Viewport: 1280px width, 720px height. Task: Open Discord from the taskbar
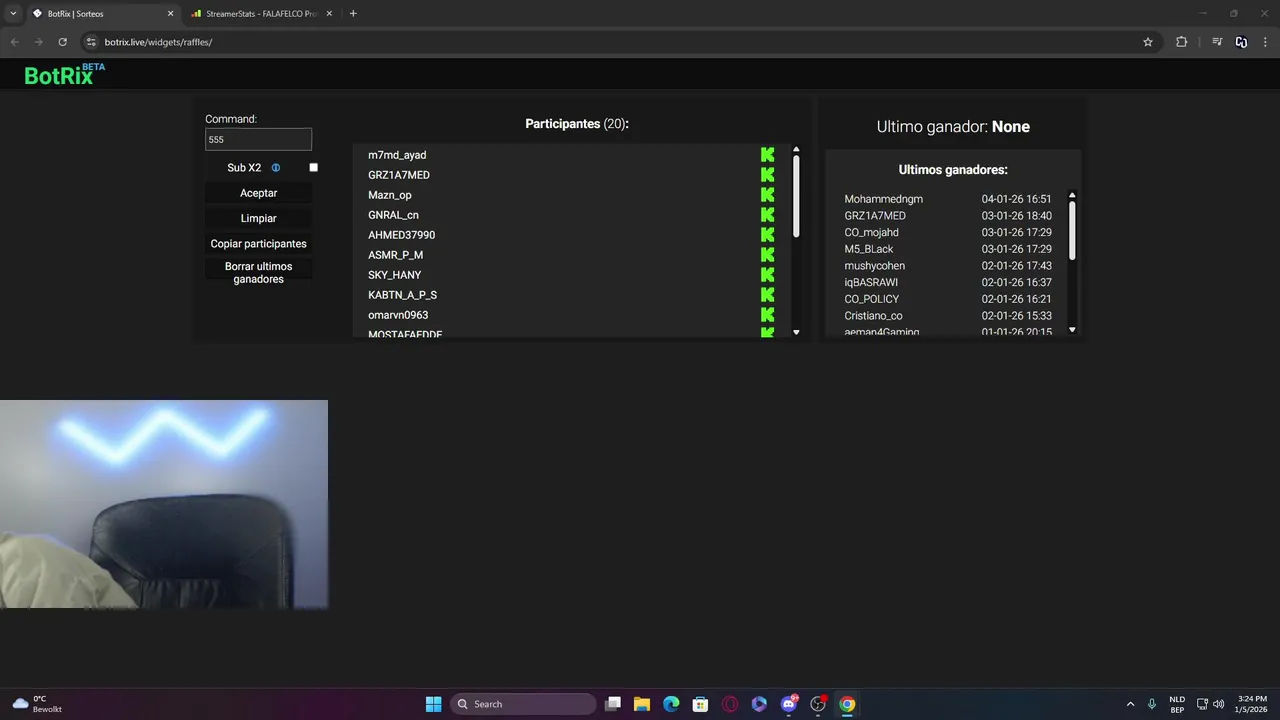[x=789, y=704]
